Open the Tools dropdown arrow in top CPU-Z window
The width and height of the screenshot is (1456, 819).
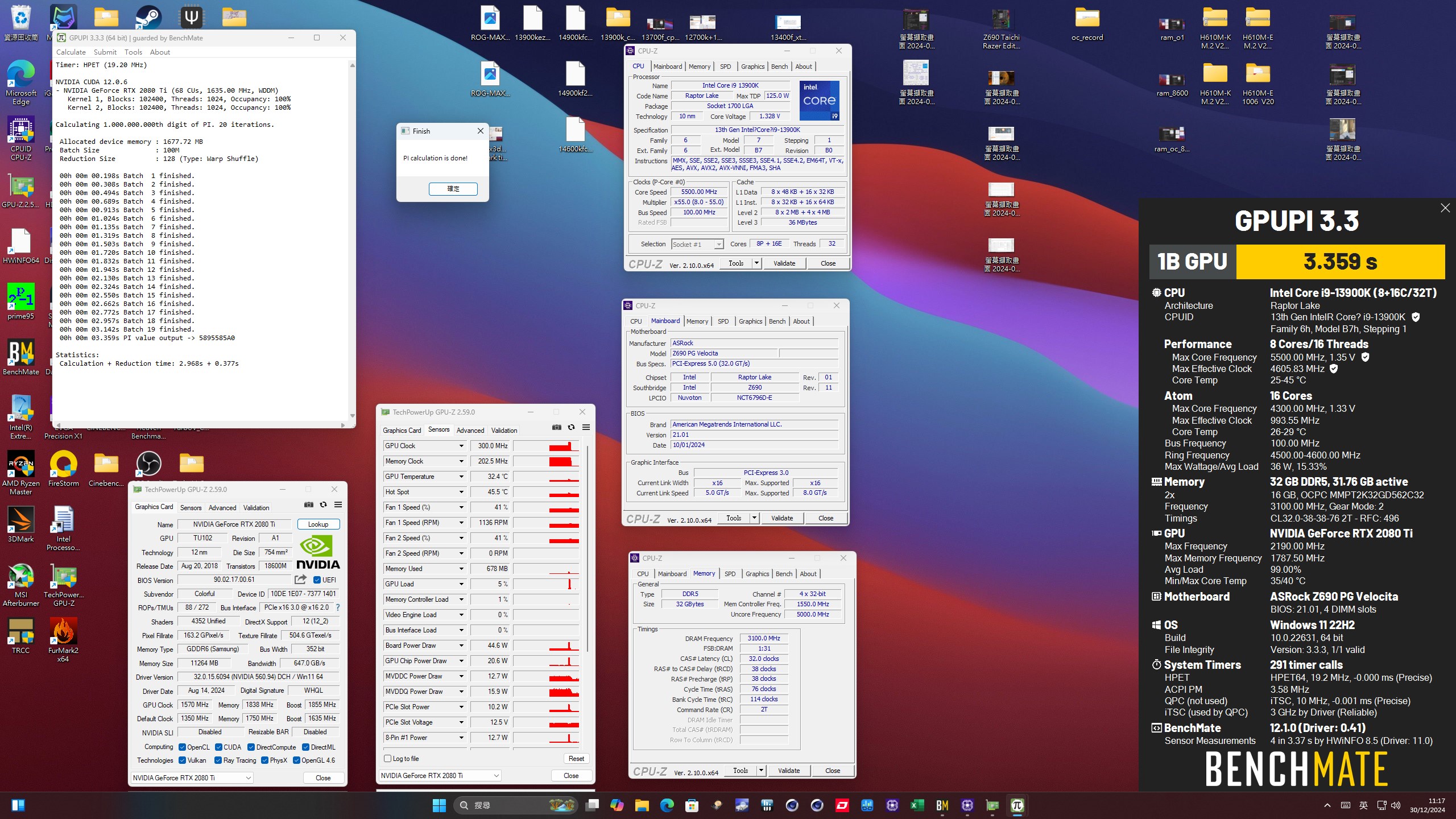tap(756, 263)
